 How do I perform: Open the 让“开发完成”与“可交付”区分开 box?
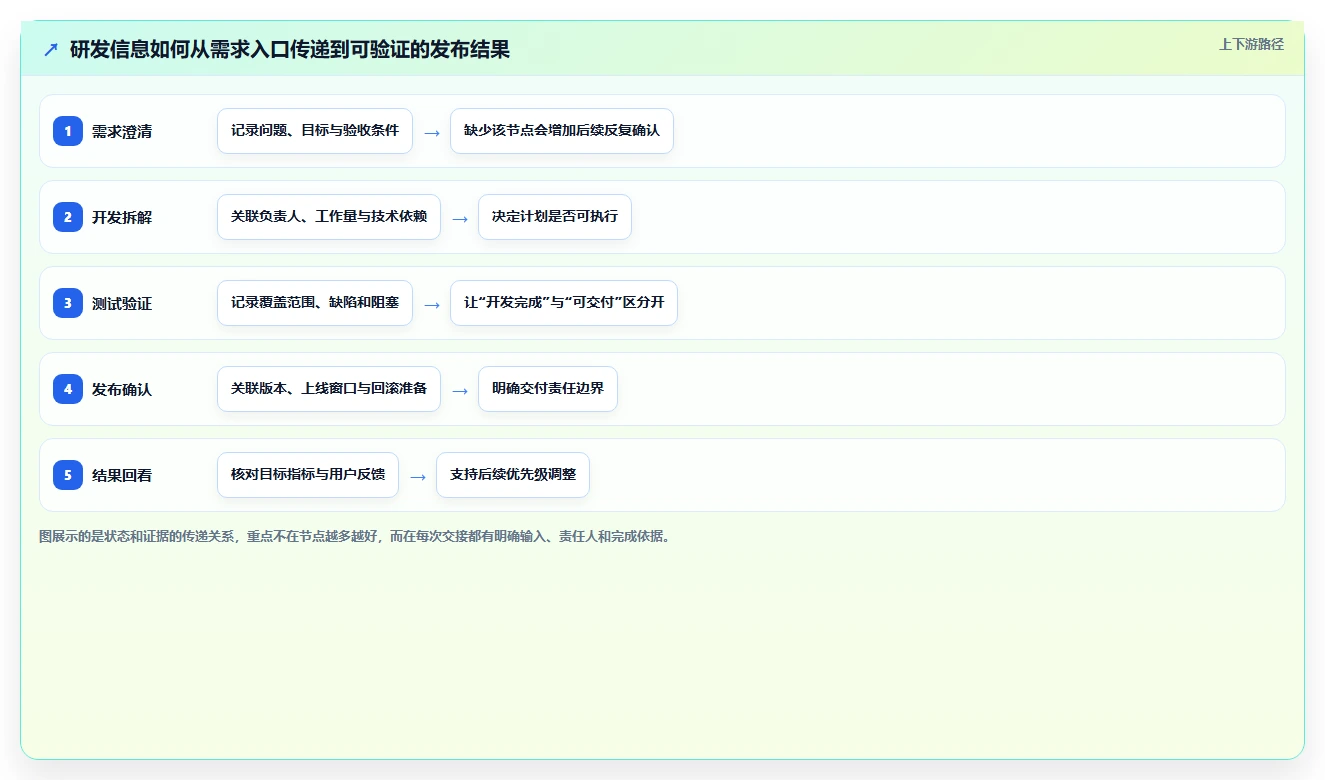(564, 303)
